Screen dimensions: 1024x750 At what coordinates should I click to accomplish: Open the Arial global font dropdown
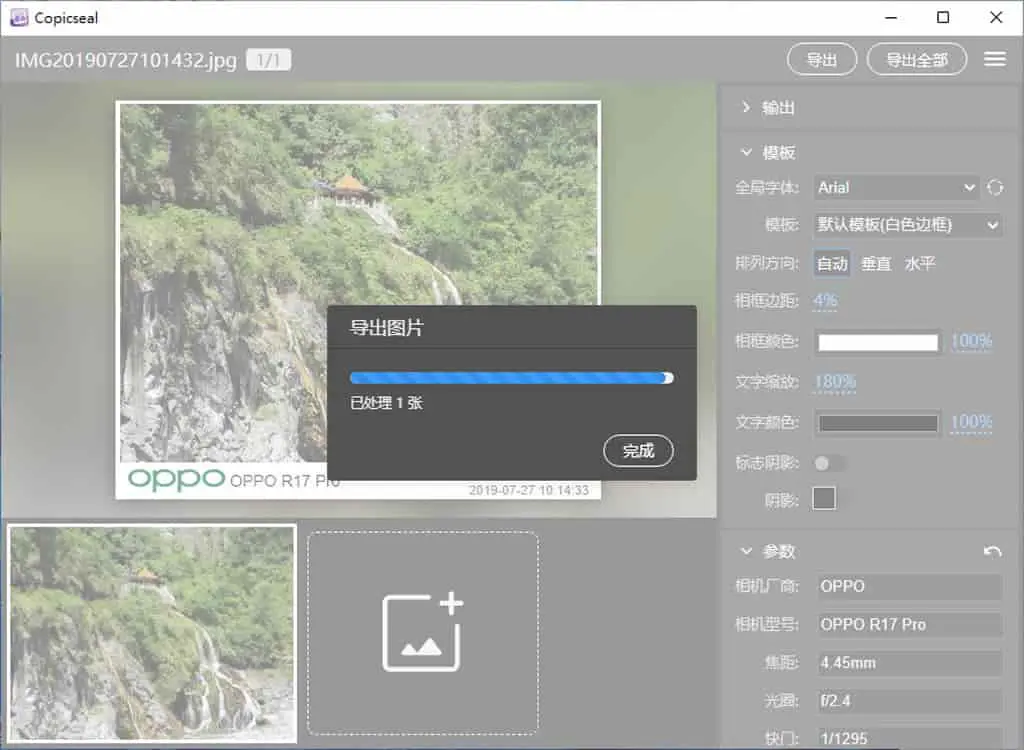pyautogui.click(x=895, y=188)
